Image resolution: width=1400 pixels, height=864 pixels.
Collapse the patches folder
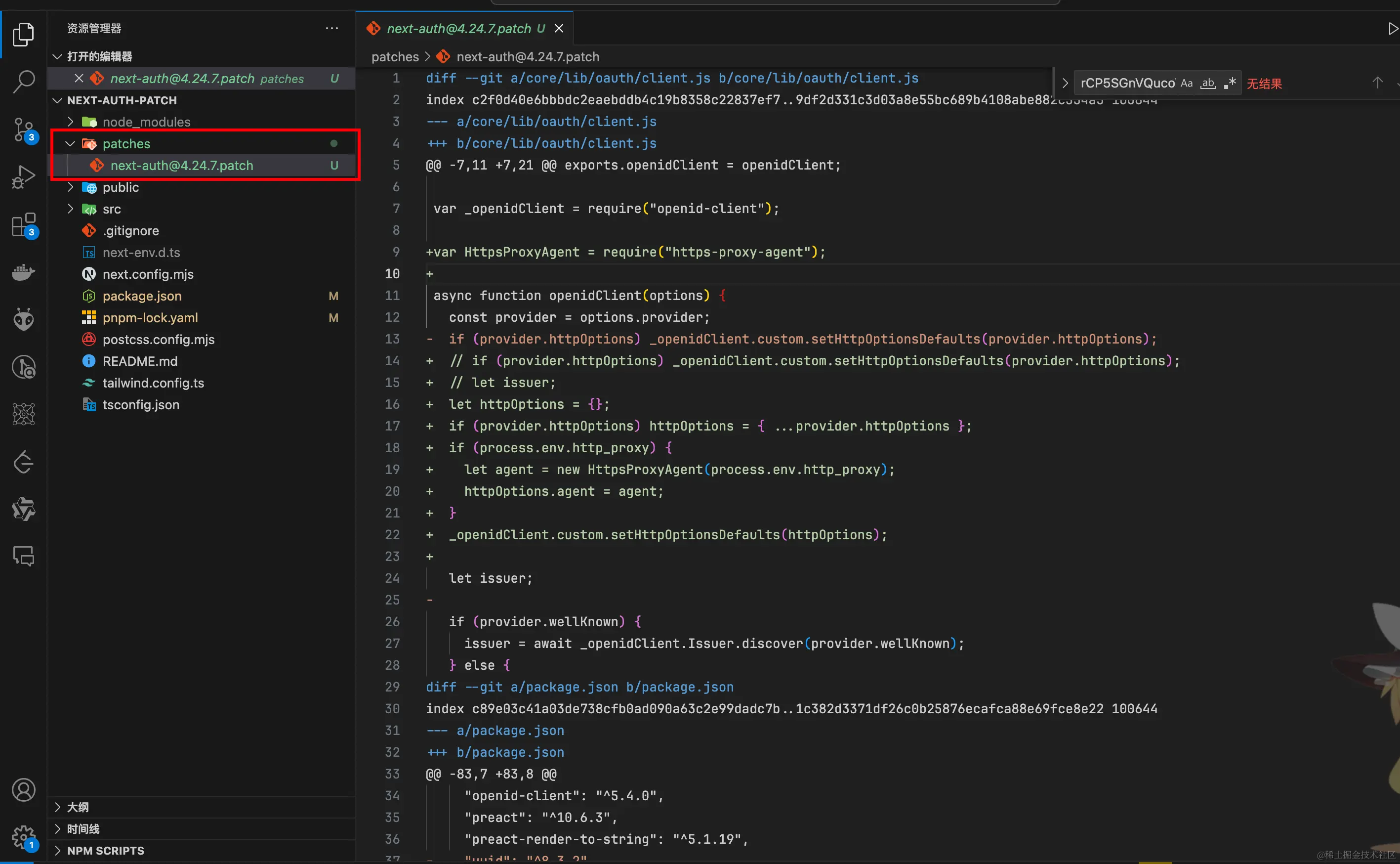point(71,143)
